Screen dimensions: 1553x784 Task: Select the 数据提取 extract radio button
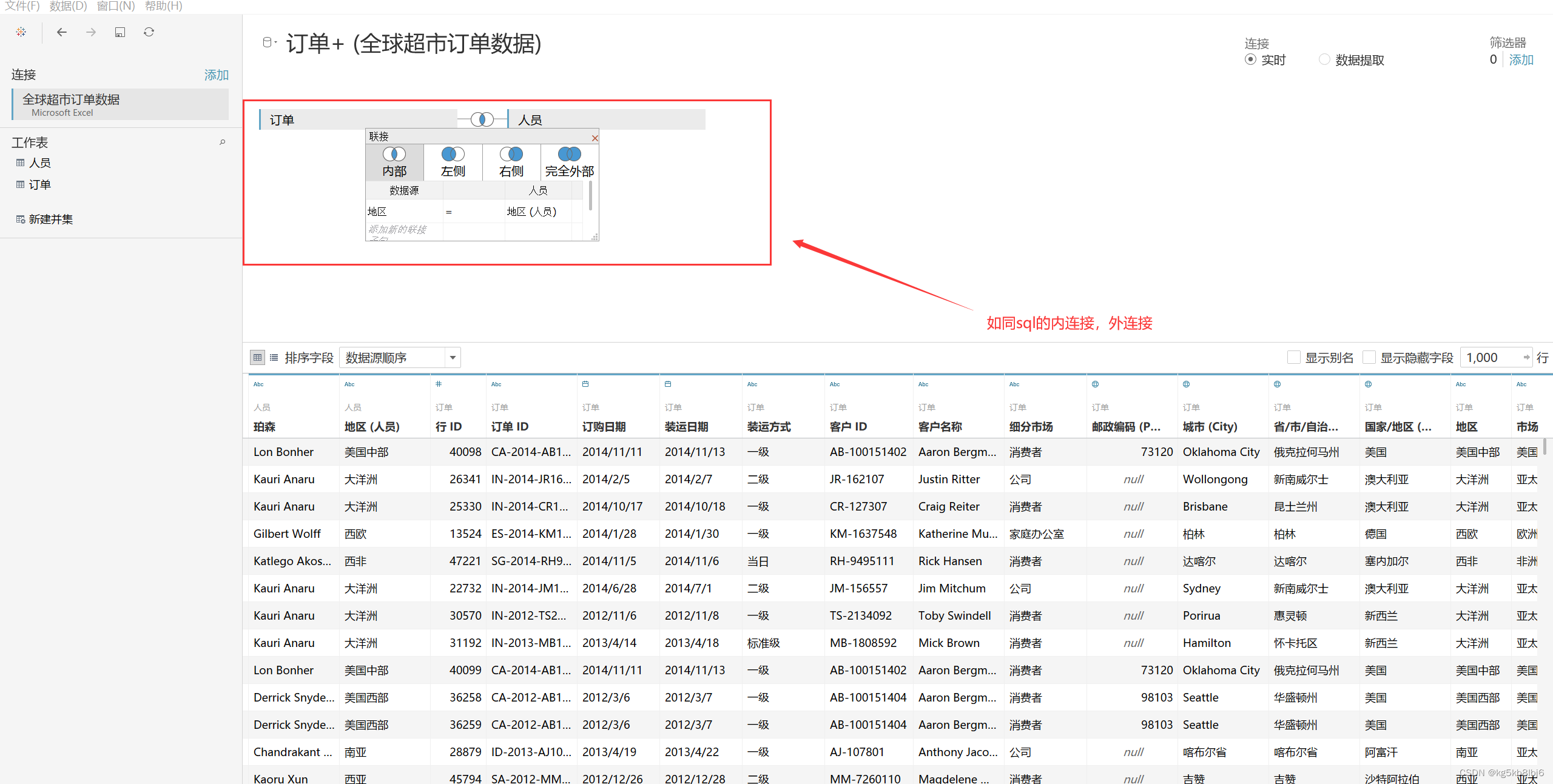(x=1324, y=59)
